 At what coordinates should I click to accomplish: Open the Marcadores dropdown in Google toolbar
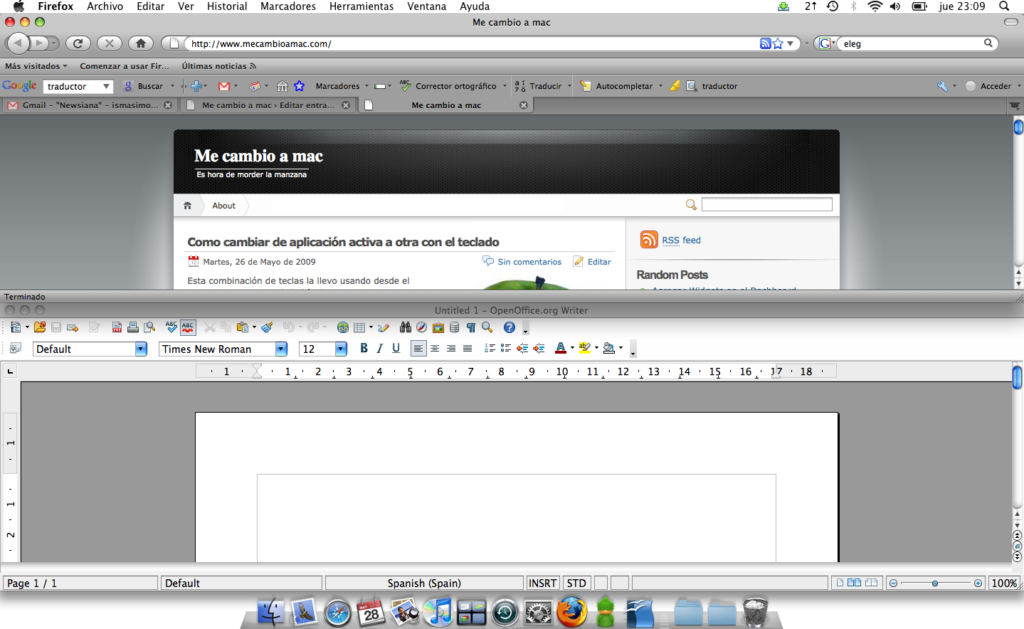[342, 86]
